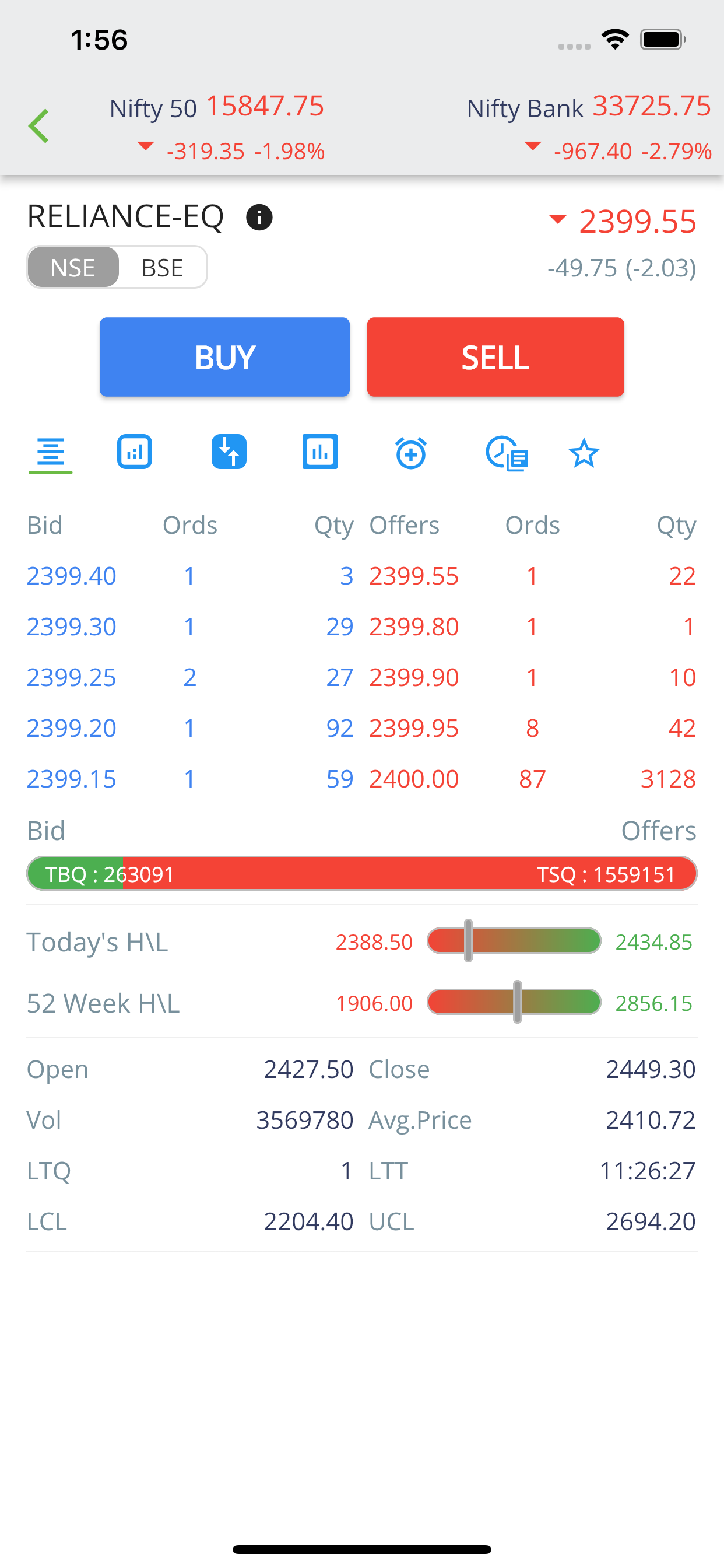Image resolution: width=724 pixels, height=1568 pixels.
Task: Add to watchlist with star icon
Action: coord(584,453)
